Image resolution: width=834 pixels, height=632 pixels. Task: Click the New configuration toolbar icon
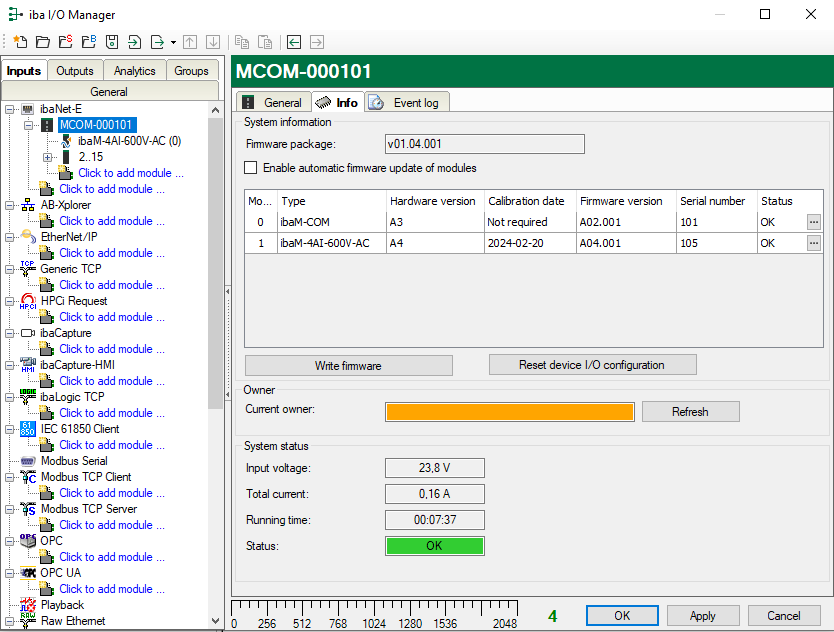click(x=20, y=42)
